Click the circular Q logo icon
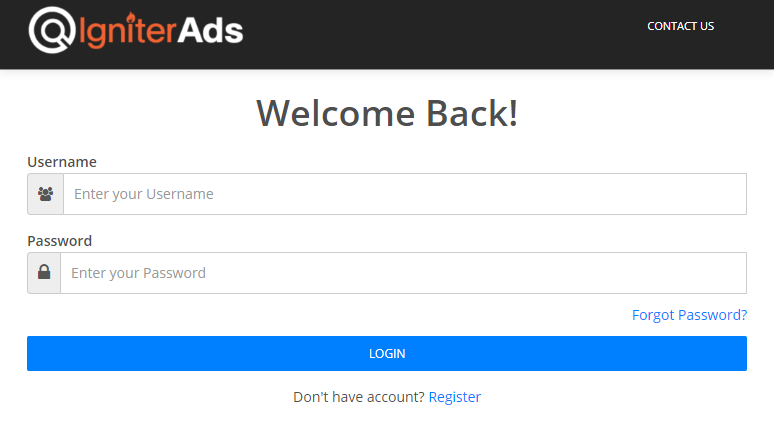Viewport: 774px width, 448px height. pos(51,30)
